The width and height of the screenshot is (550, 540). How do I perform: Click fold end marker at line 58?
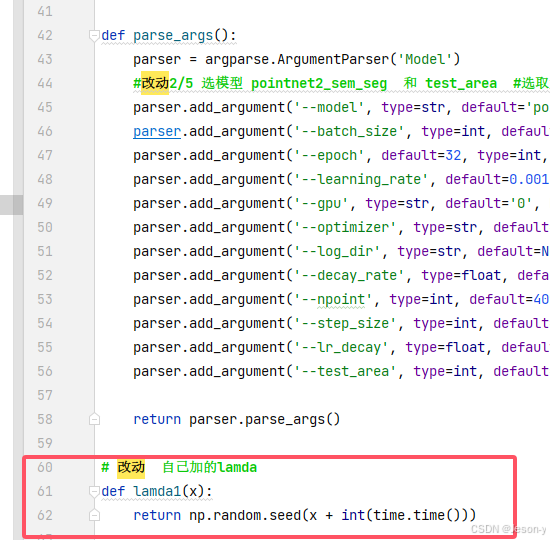[94, 419]
